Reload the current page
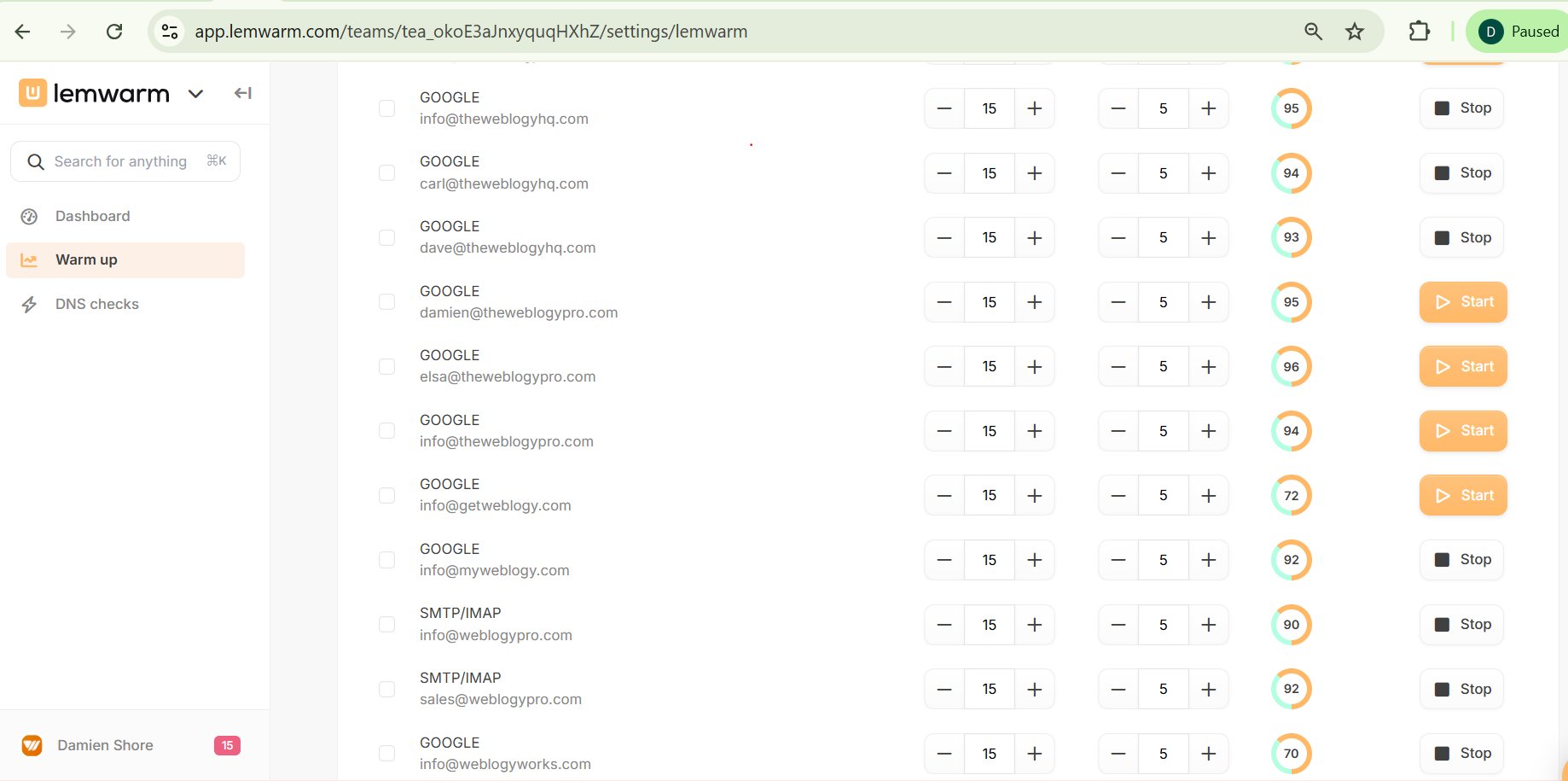This screenshot has width=1568, height=781. 113,32
